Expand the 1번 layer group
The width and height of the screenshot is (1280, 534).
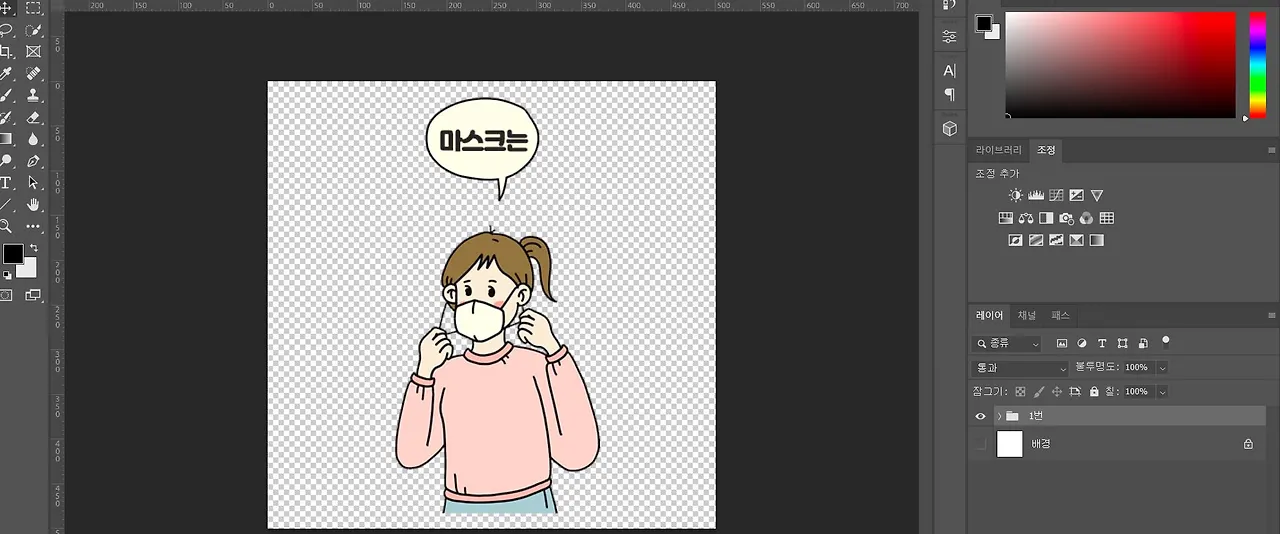pos(999,416)
